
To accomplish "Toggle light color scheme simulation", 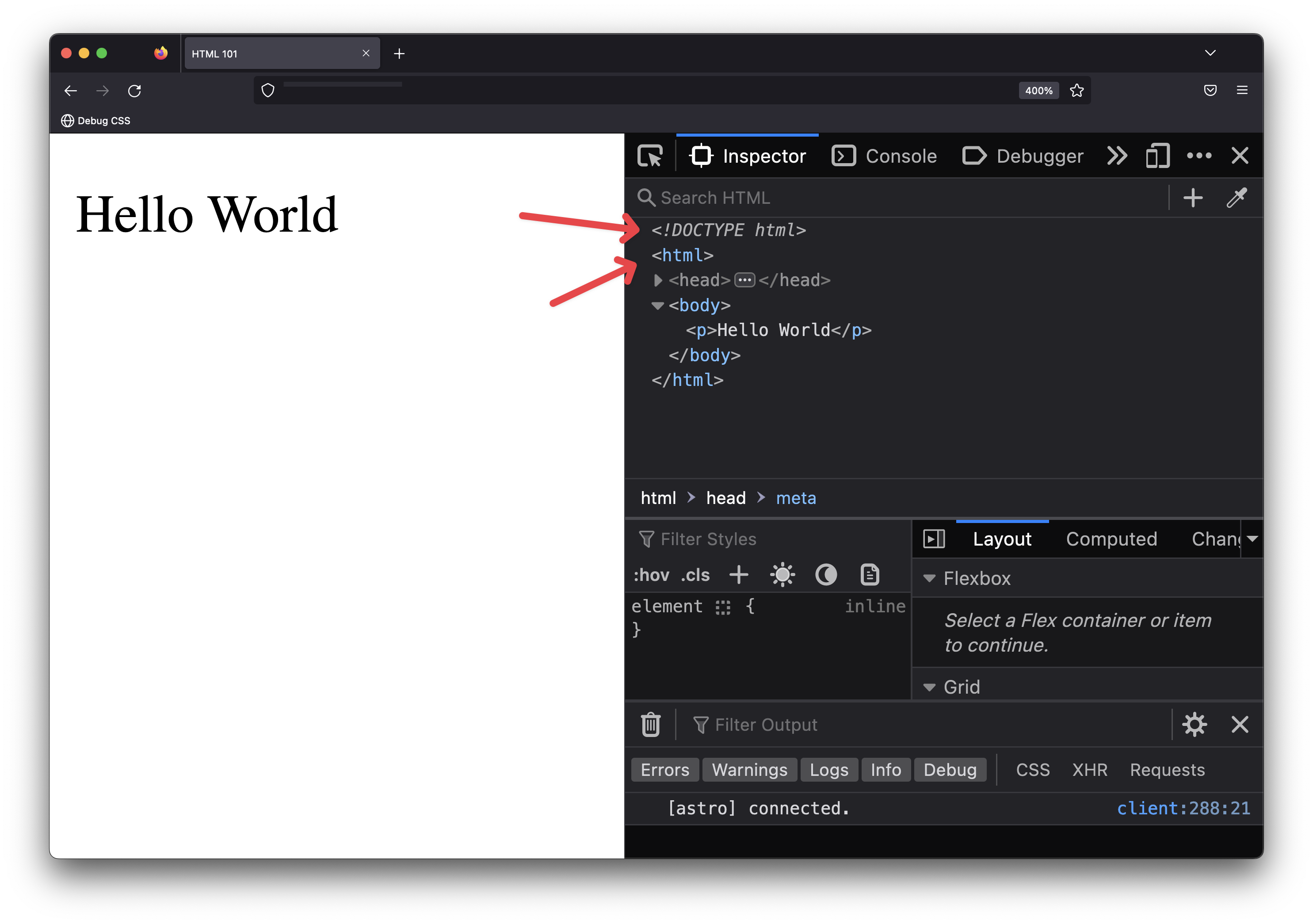I will click(782, 574).
